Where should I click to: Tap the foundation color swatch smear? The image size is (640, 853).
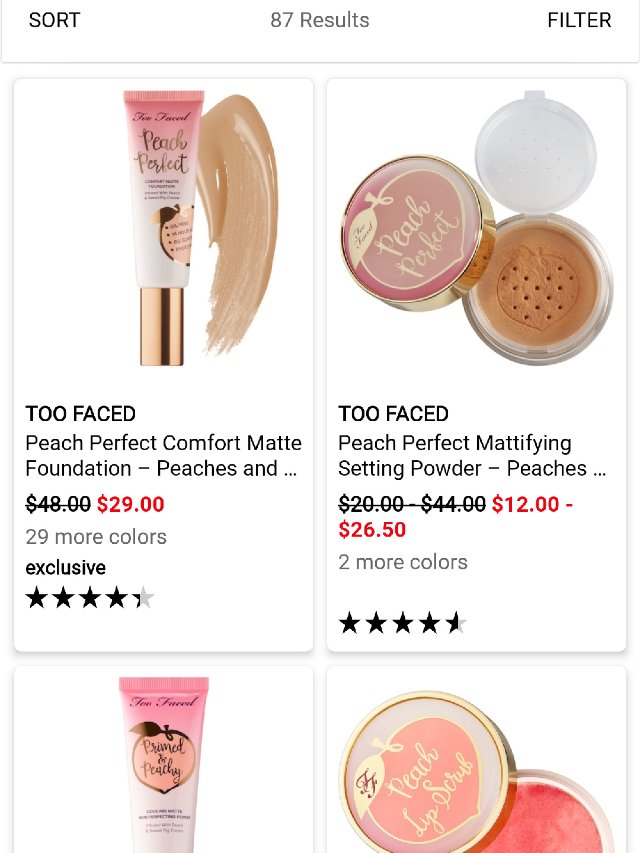238,224
